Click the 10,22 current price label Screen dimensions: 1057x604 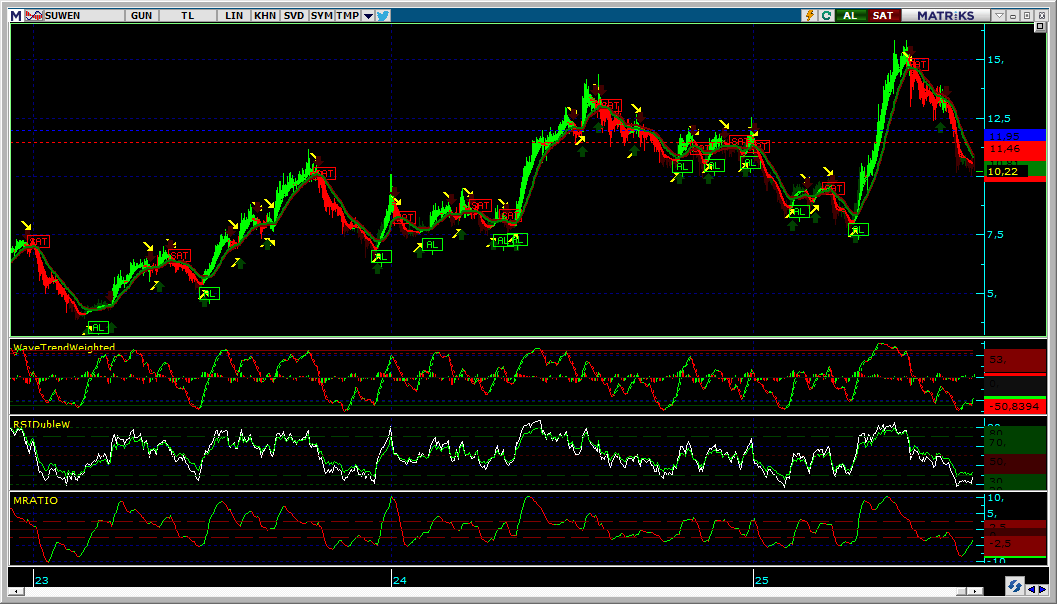point(1006,171)
